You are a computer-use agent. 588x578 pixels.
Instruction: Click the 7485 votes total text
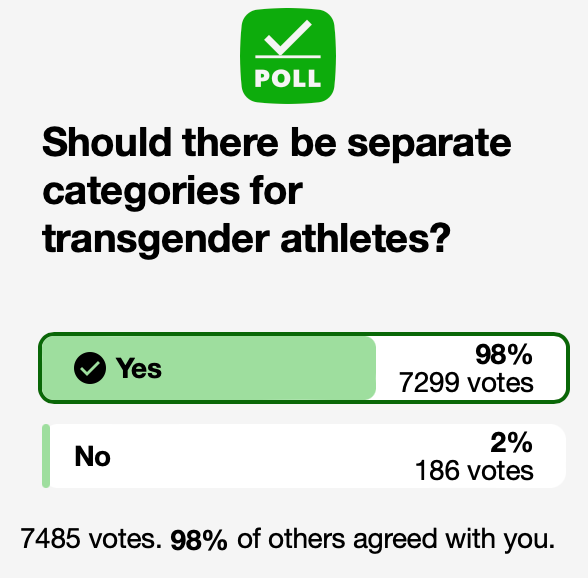pos(92,539)
